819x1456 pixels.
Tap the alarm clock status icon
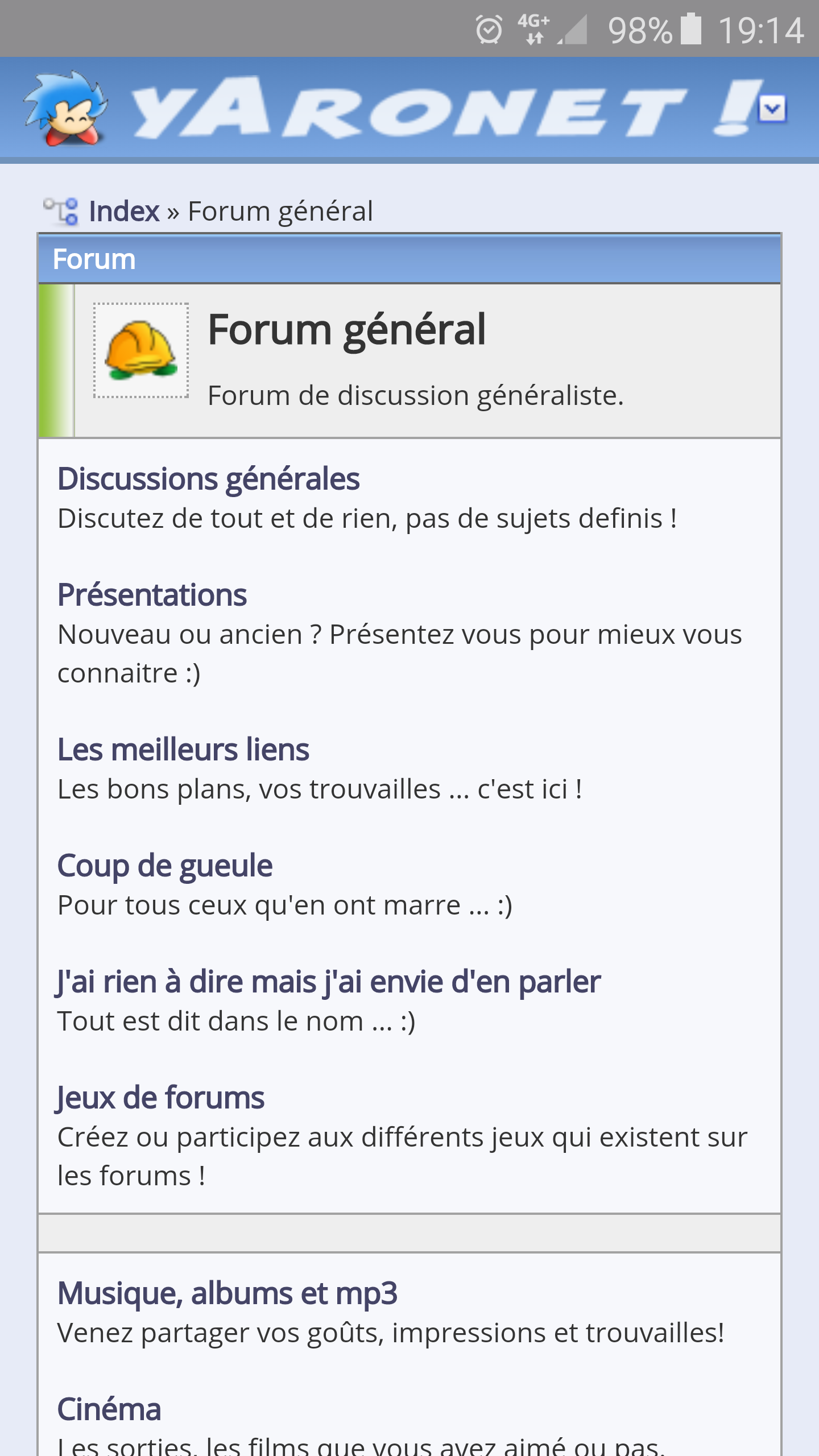(489, 30)
